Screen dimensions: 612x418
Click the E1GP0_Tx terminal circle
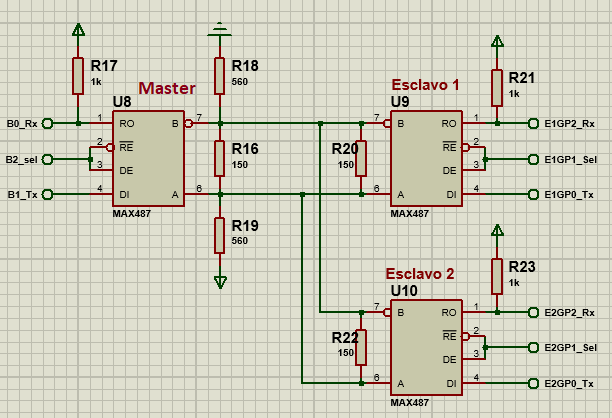coord(533,194)
